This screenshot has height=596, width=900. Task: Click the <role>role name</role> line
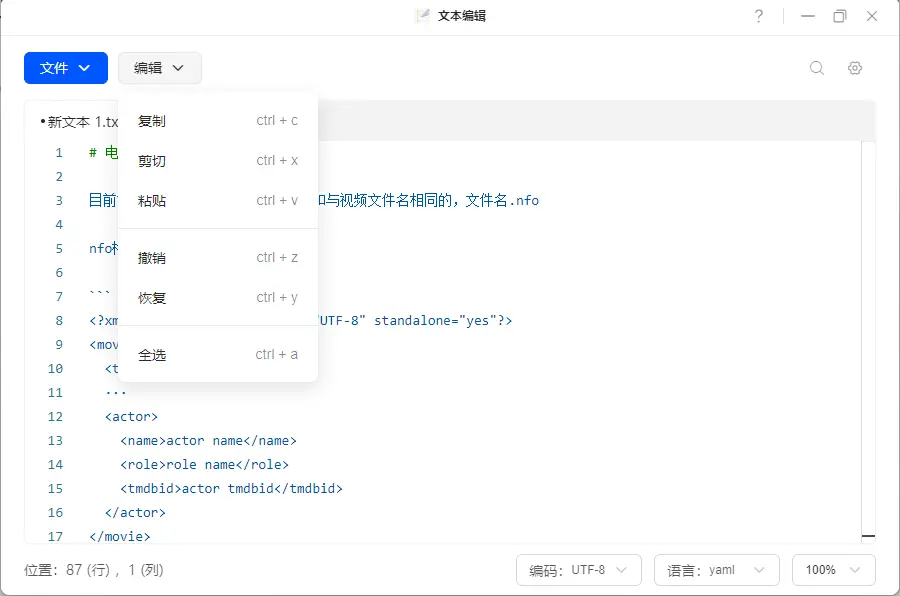pos(204,465)
